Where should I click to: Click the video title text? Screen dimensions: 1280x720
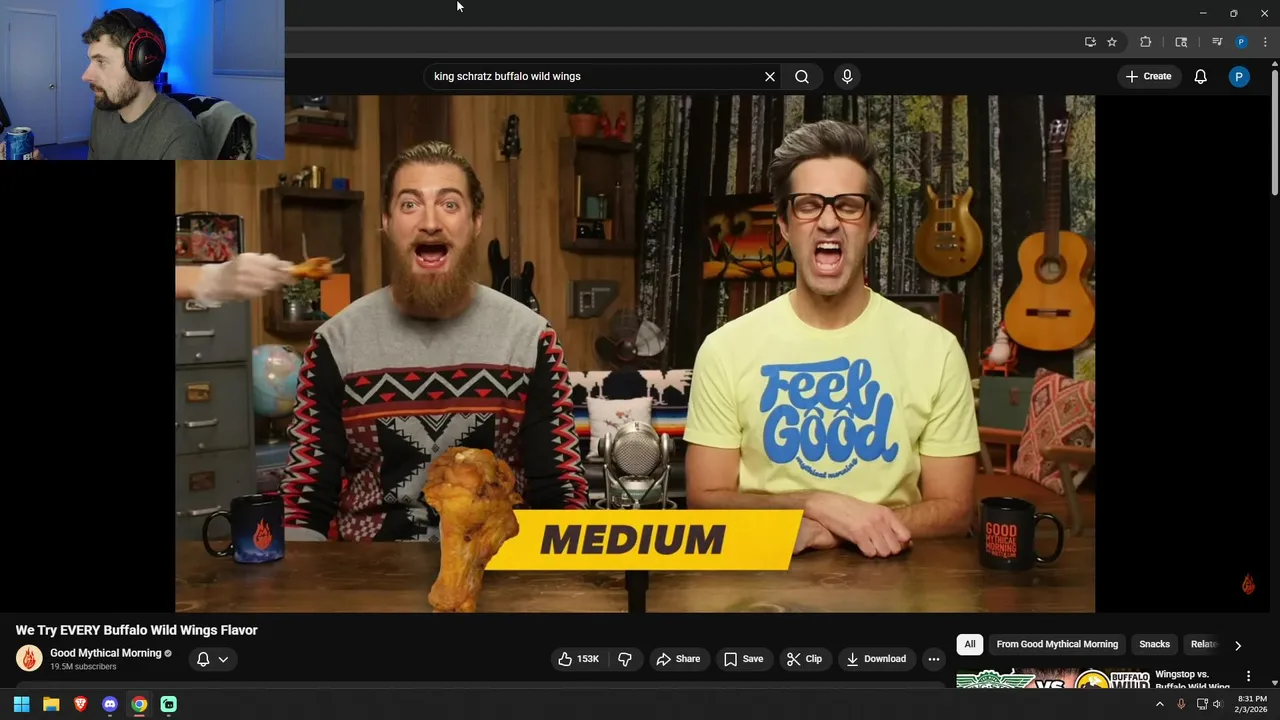tap(137, 630)
